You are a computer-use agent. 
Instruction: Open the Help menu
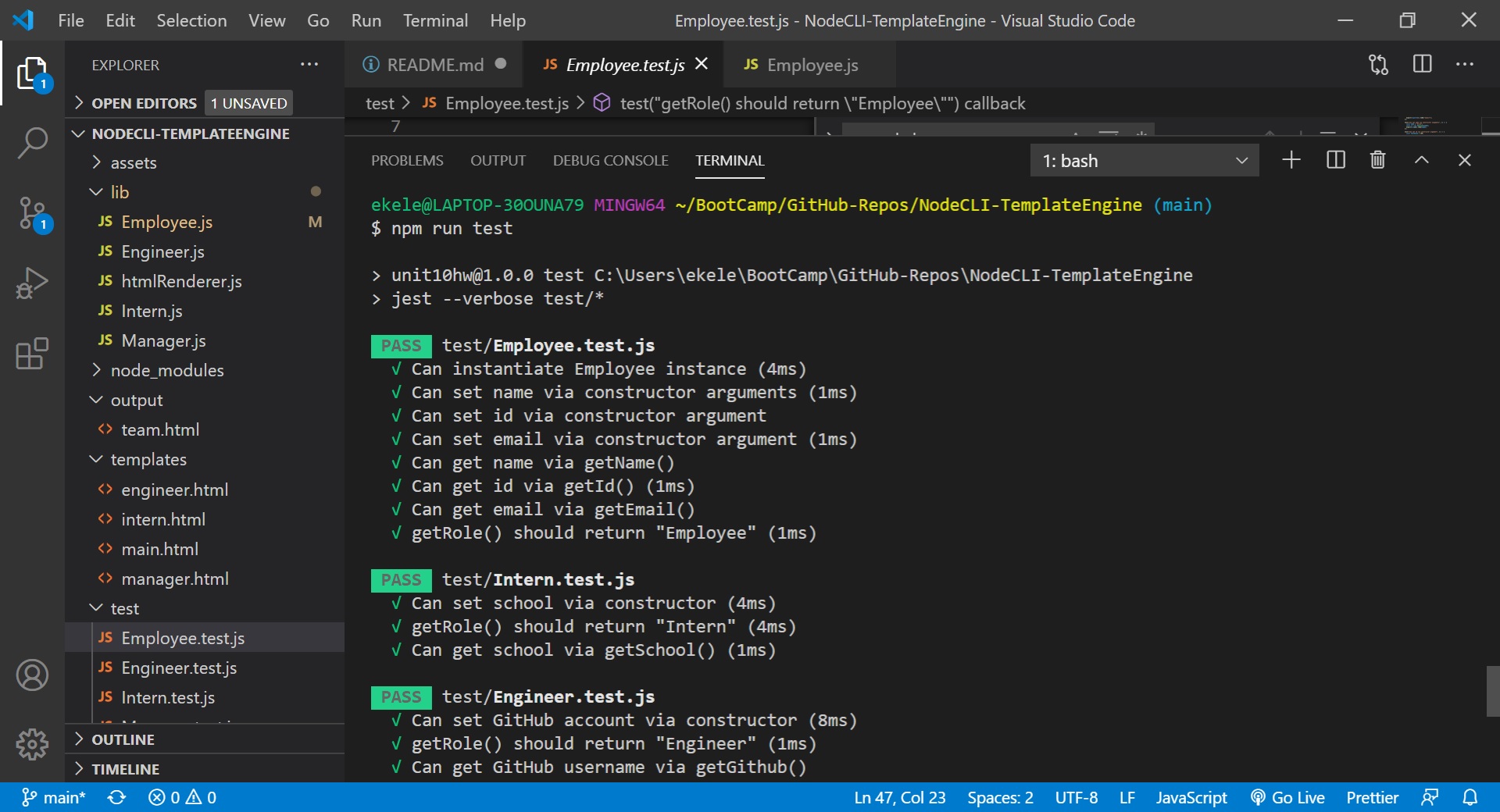[508, 20]
